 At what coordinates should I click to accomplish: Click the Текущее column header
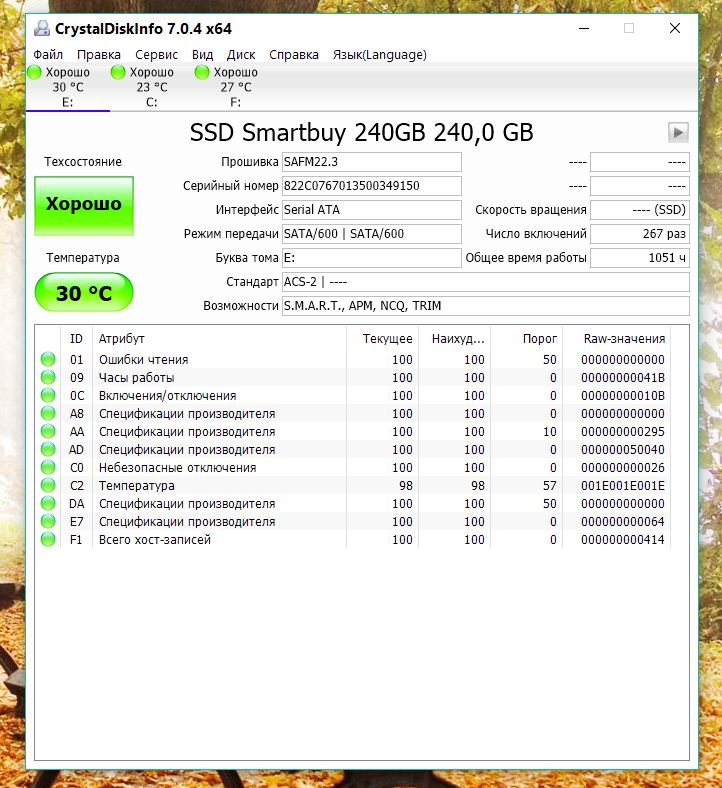[382, 339]
